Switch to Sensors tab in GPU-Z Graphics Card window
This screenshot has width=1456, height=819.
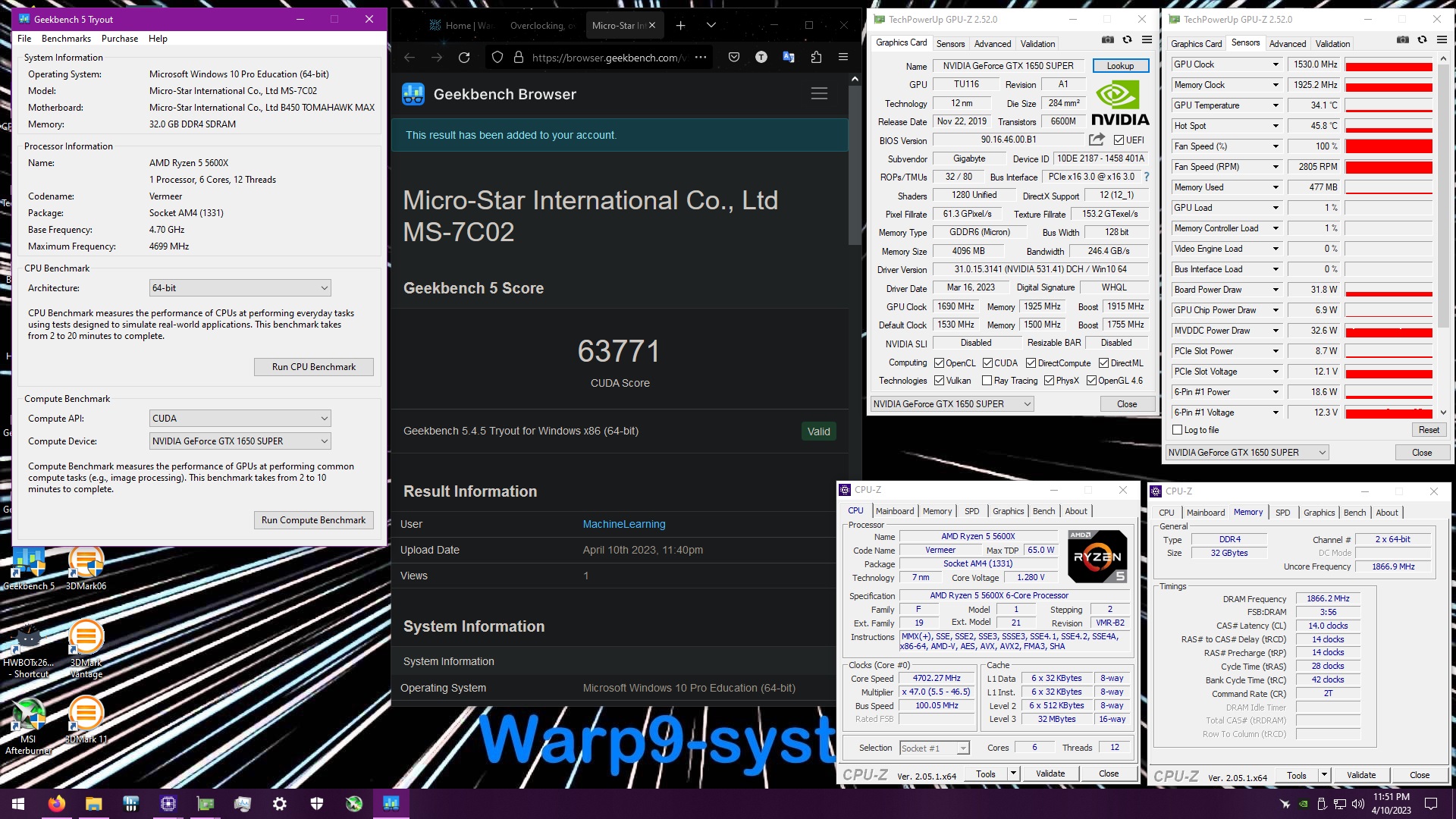(x=950, y=44)
